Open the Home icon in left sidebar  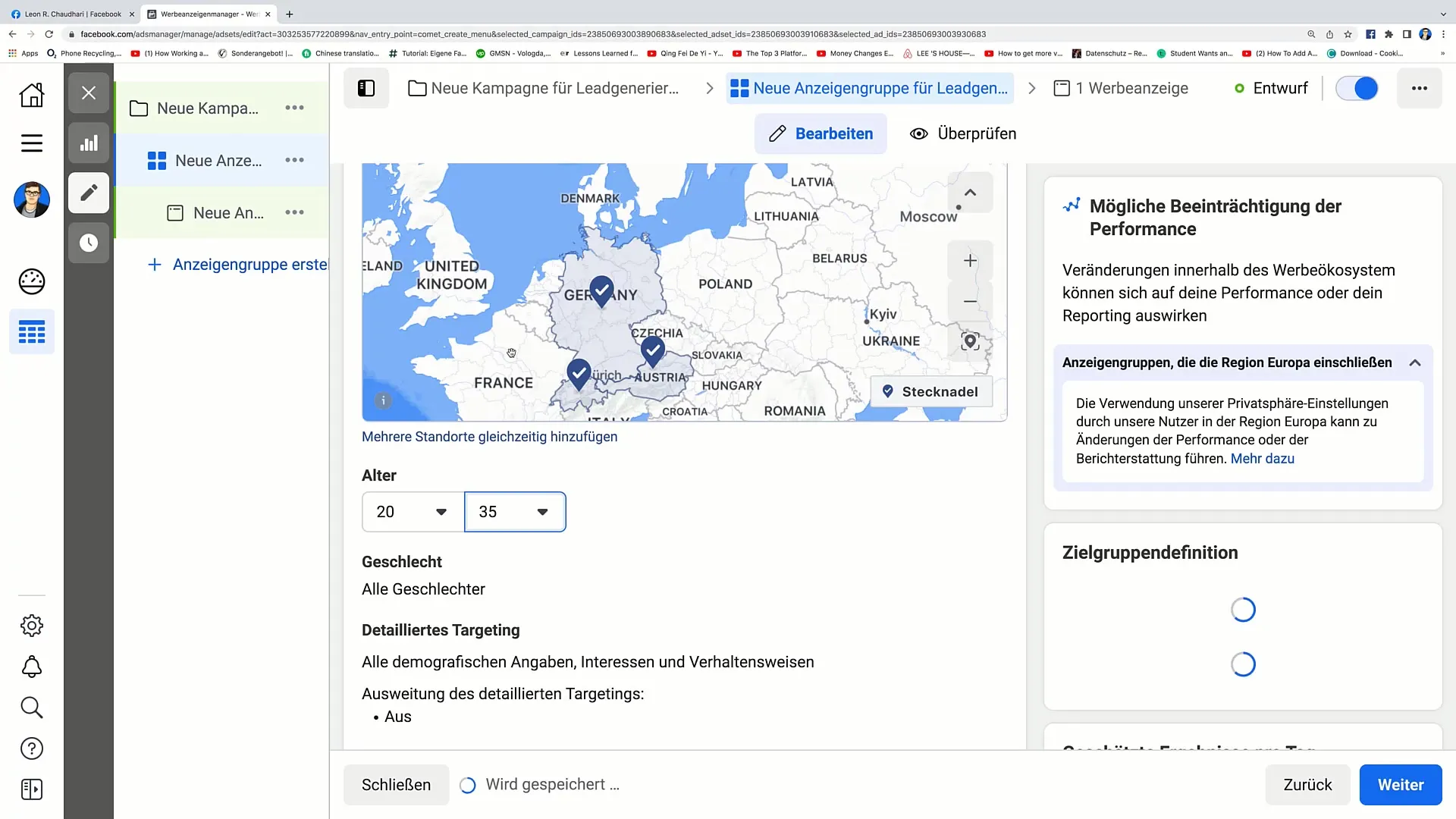coord(32,95)
